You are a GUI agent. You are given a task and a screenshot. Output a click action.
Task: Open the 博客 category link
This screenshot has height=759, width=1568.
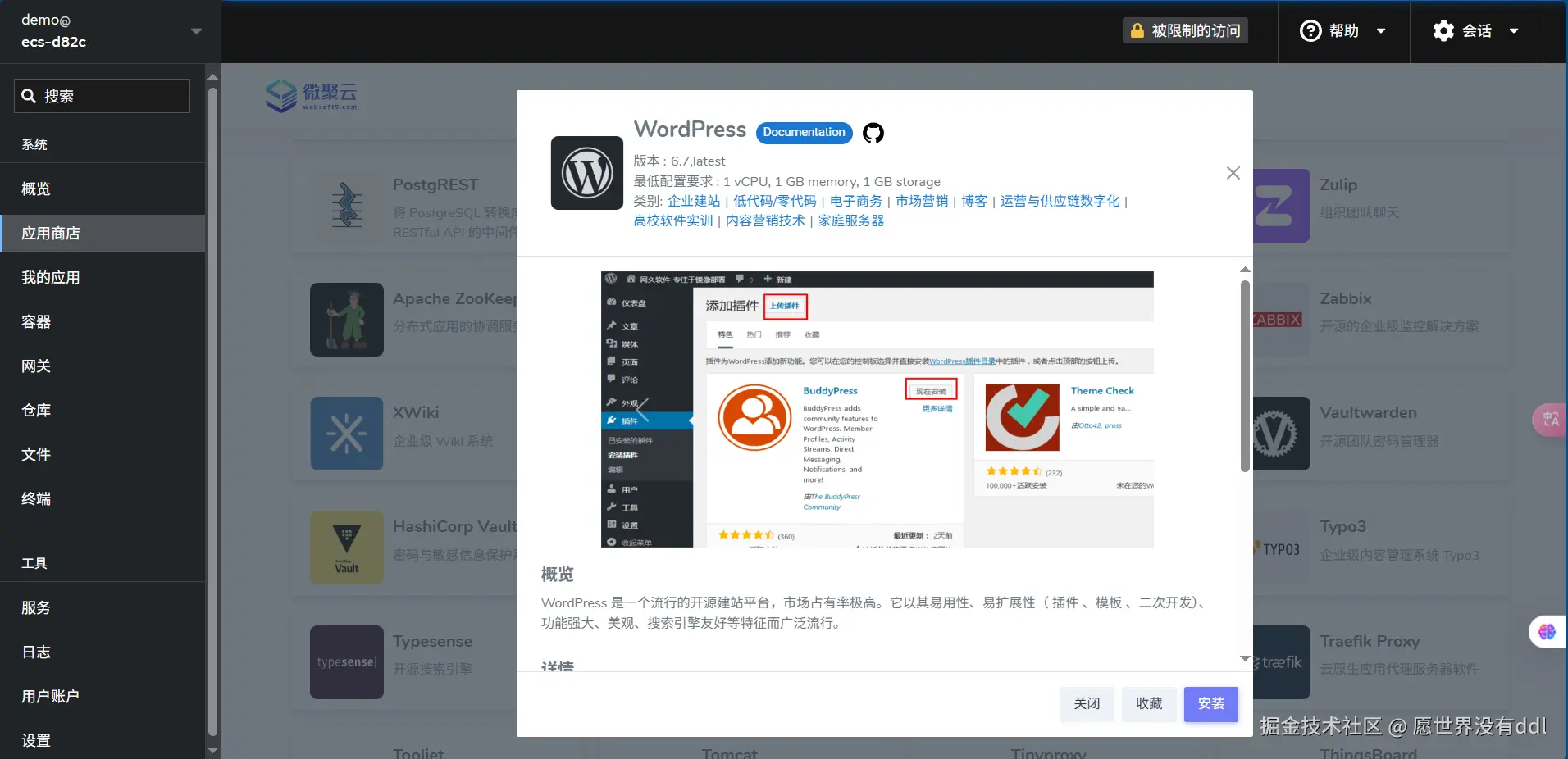(x=974, y=201)
